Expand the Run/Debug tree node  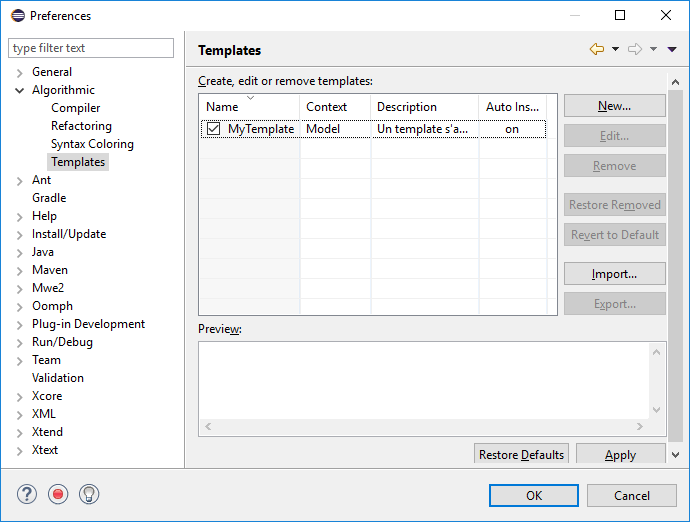[19, 343]
